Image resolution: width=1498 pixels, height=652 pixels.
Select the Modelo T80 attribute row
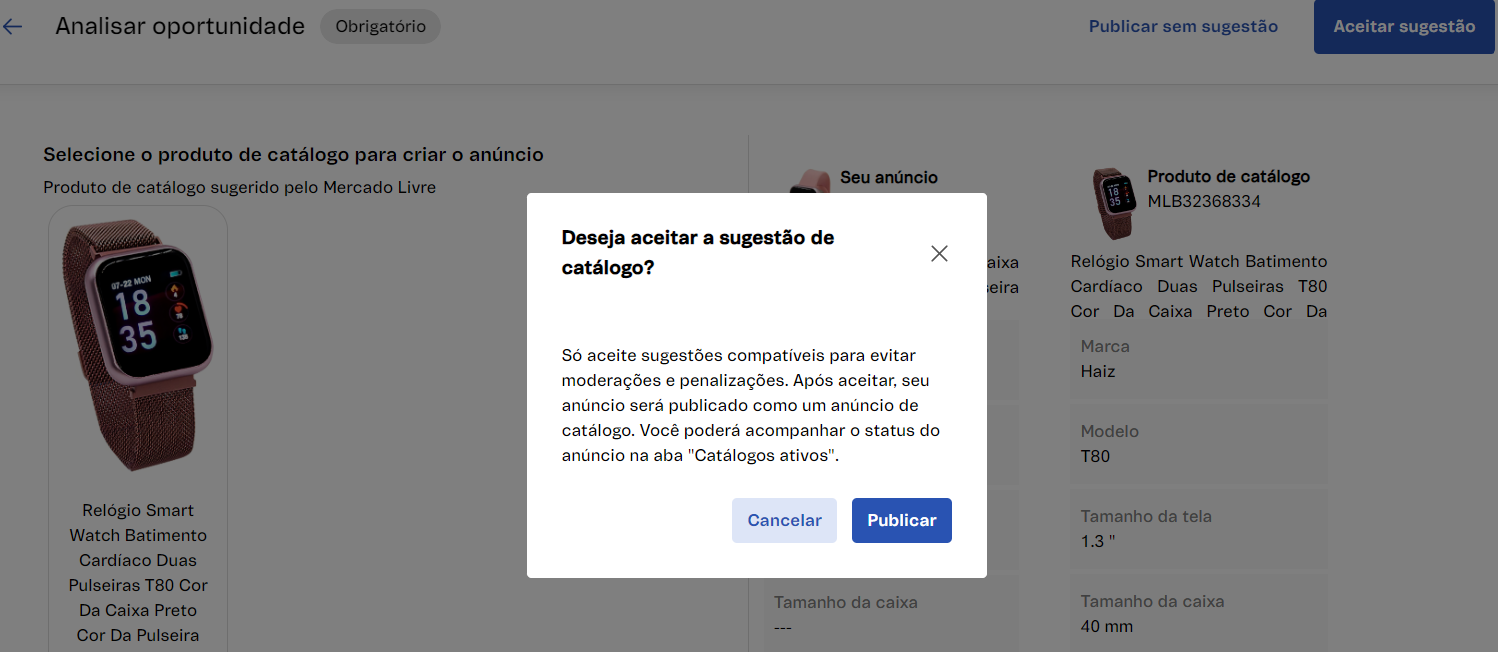(x=1198, y=444)
